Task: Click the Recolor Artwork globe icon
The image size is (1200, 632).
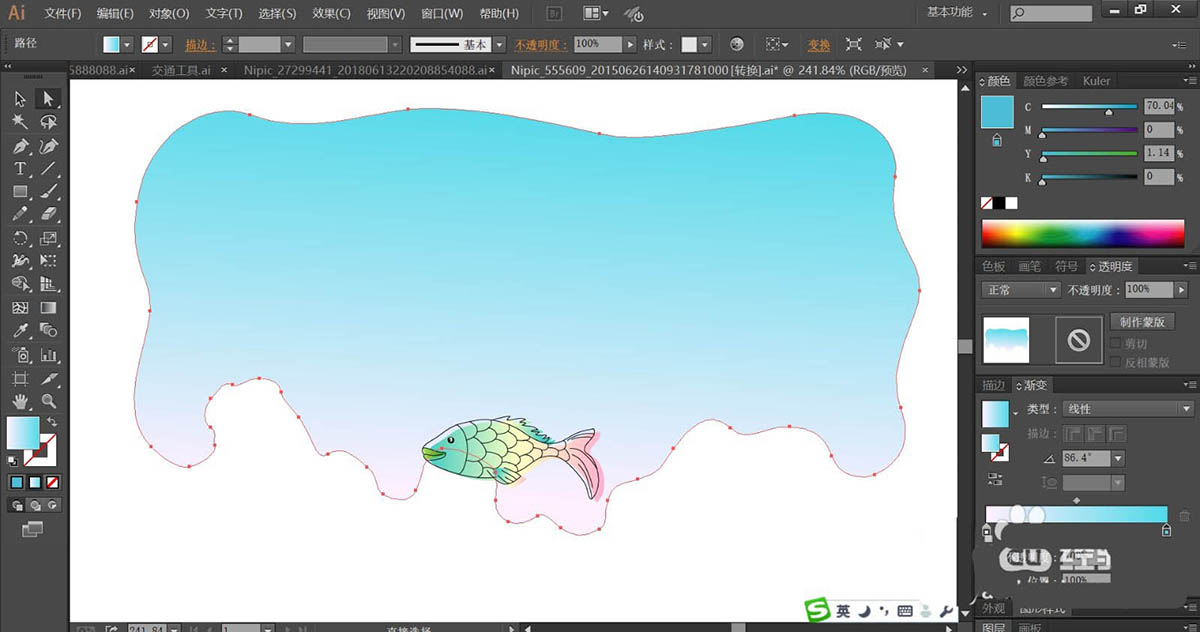Action: point(737,45)
